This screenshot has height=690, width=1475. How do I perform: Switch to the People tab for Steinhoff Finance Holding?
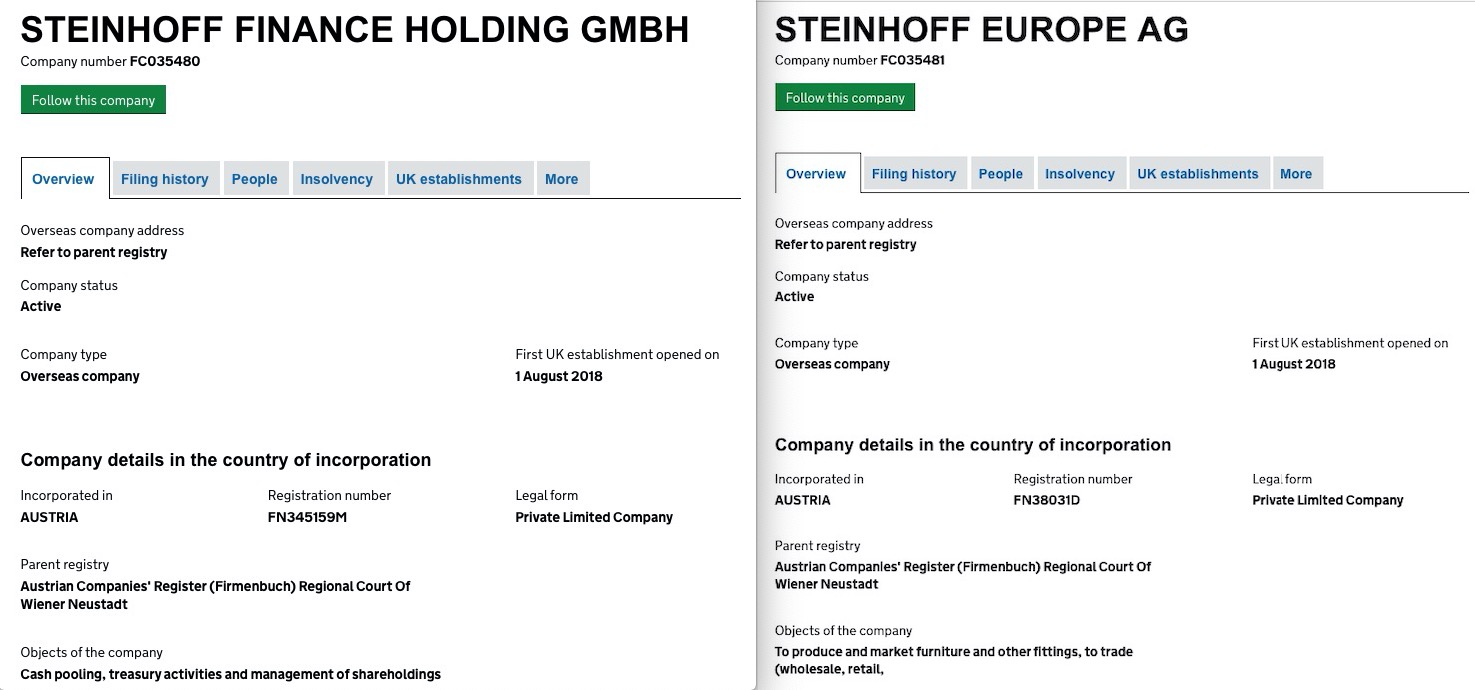[255, 178]
